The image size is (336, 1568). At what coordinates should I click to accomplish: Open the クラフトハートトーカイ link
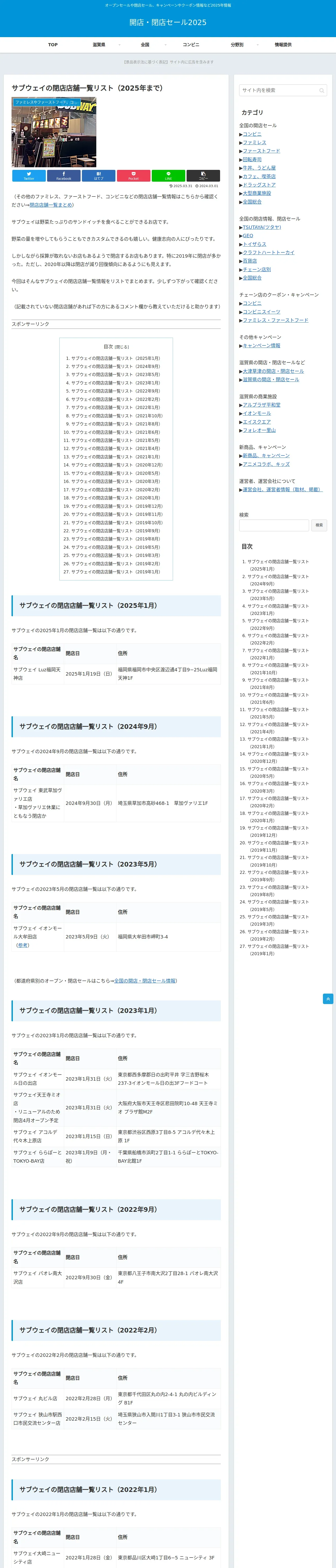[x=268, y=253]
